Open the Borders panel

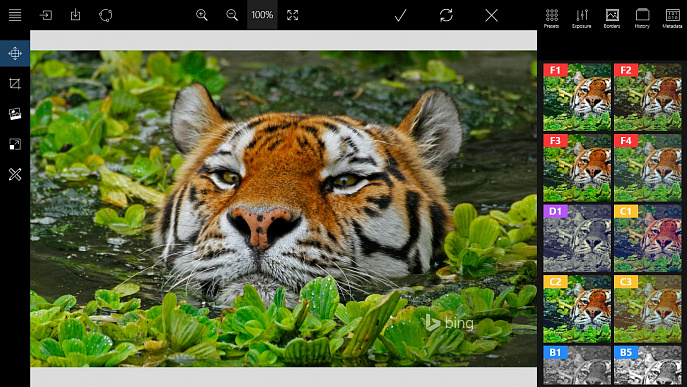(612, 18)
